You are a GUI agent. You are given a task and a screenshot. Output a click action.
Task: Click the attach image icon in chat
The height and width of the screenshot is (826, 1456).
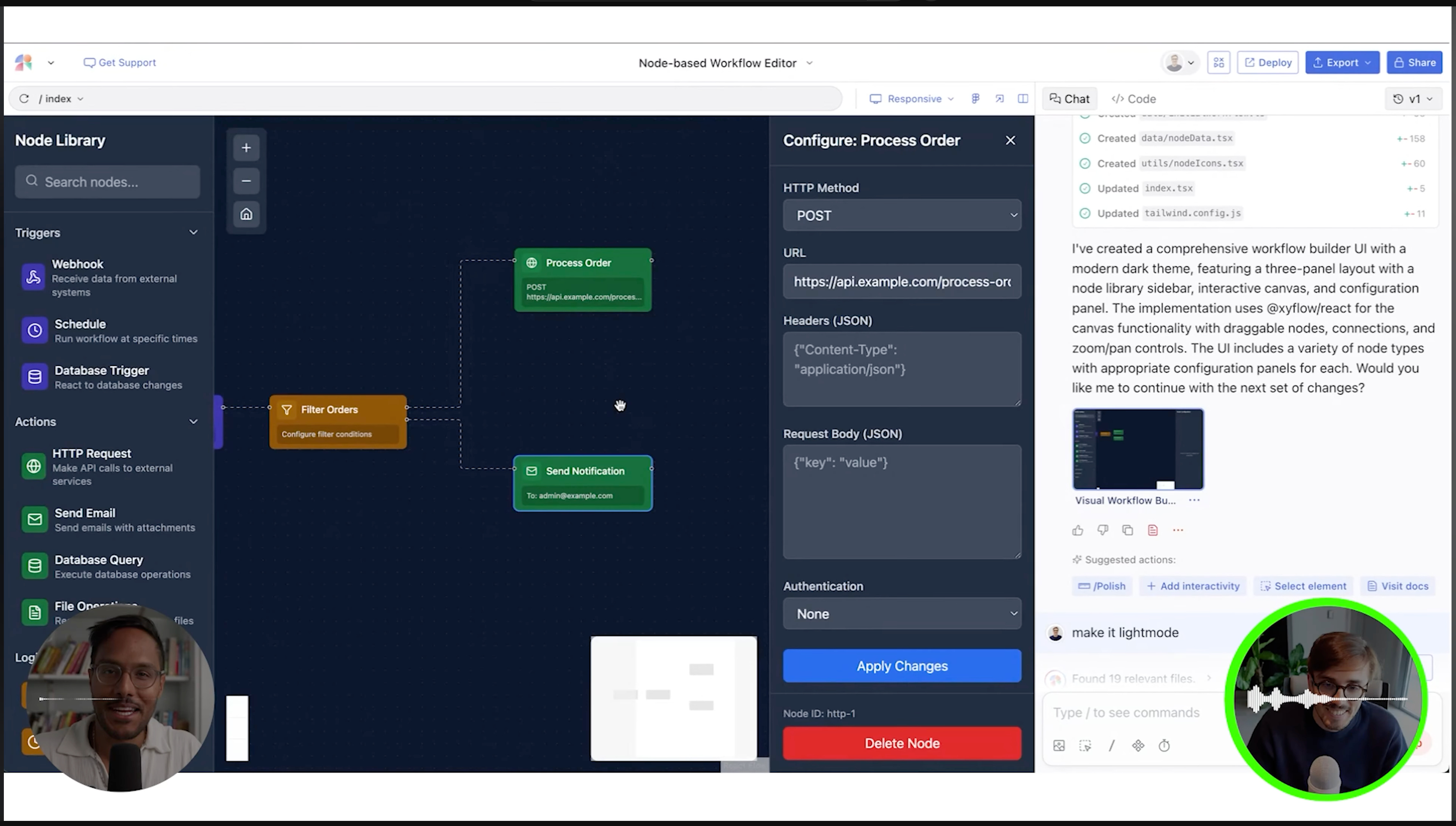(x=1059, y=746)
